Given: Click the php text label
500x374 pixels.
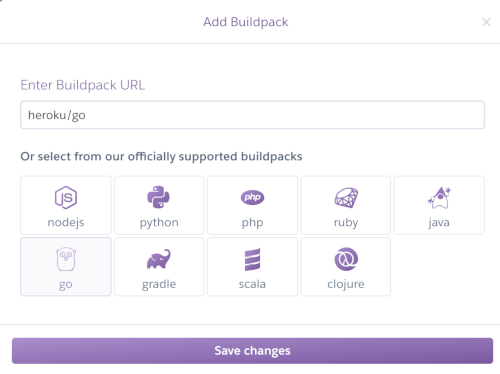Looking at the screenshot, I should (x=252, y=222).
